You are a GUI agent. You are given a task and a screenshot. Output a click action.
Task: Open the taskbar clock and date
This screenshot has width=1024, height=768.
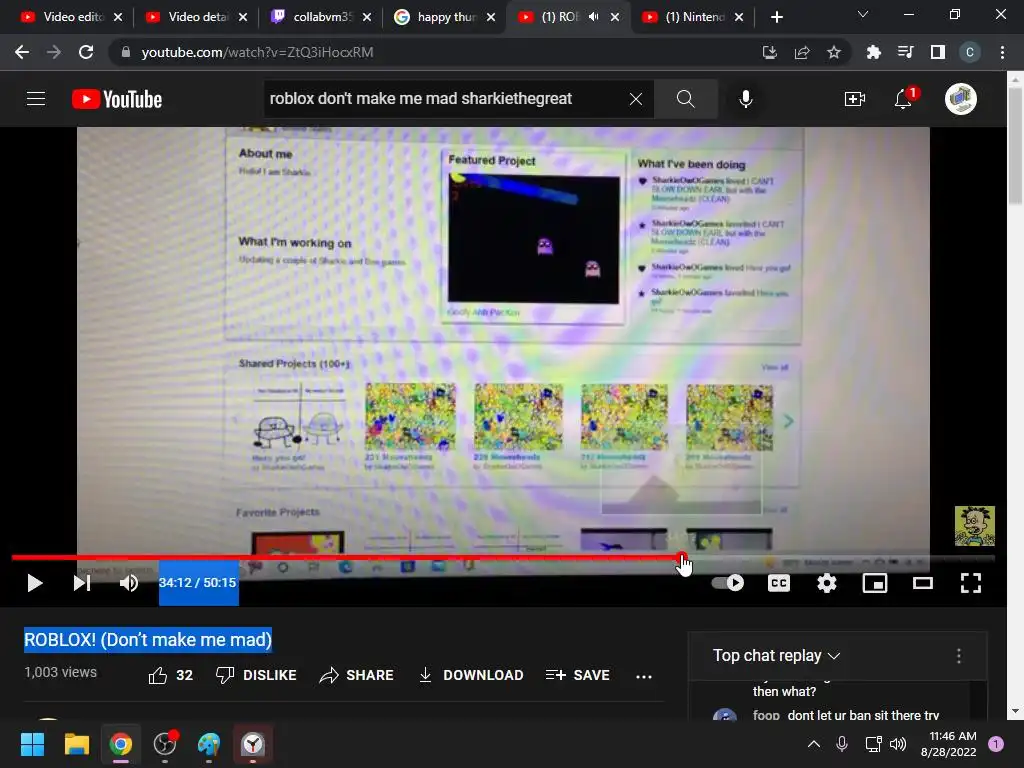pyautogui.click(x=949, y=744)
